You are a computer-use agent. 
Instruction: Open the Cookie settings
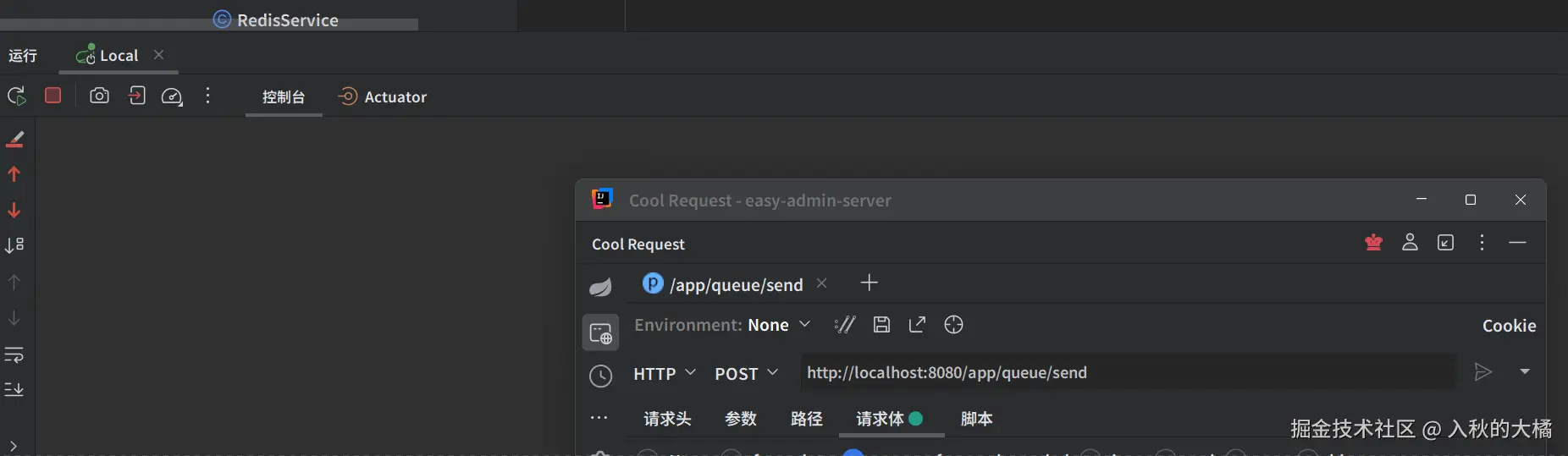point(1509,326)
